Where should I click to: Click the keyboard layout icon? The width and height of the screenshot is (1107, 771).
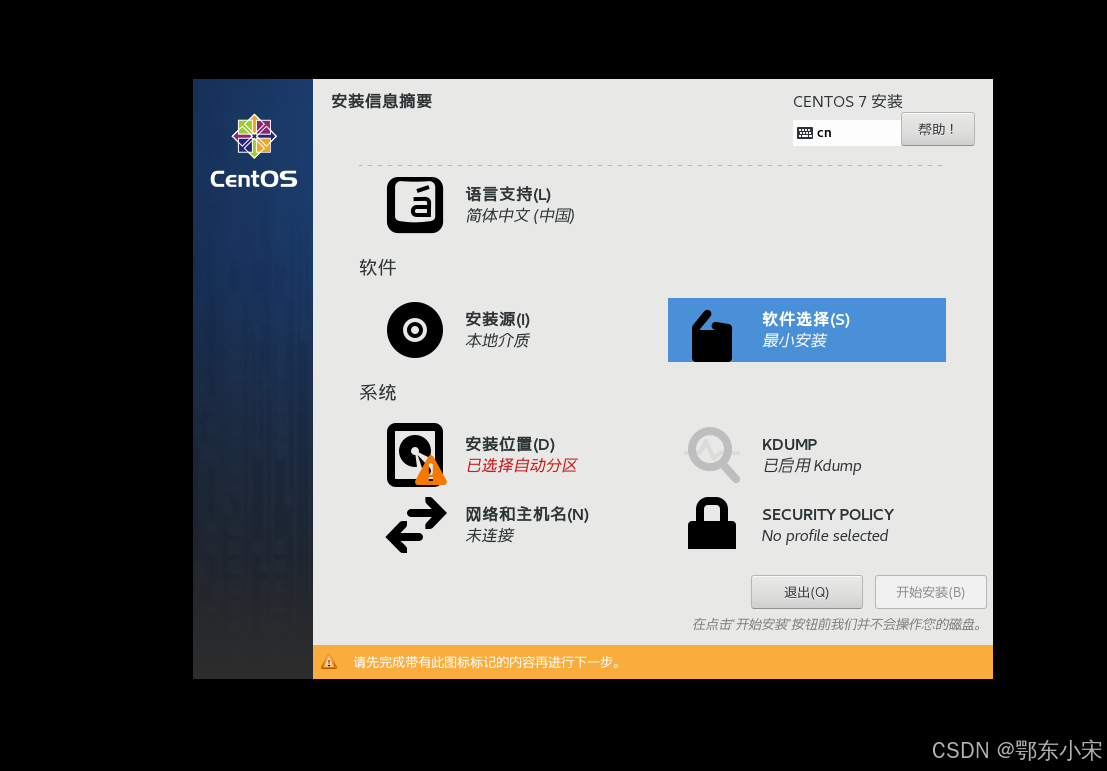click(x=805, y=133)
